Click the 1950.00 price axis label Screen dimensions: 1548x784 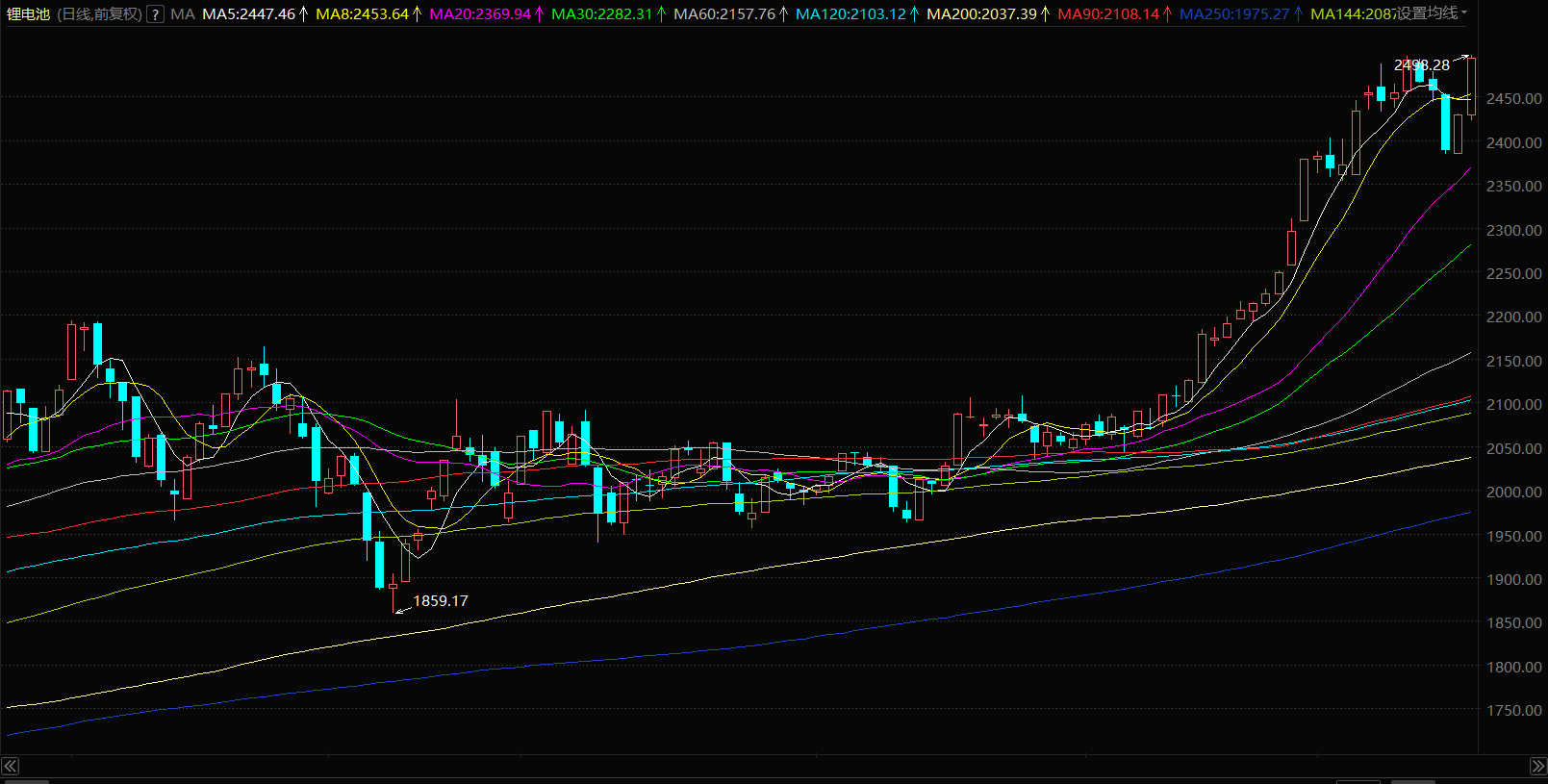coord(1514,537)
